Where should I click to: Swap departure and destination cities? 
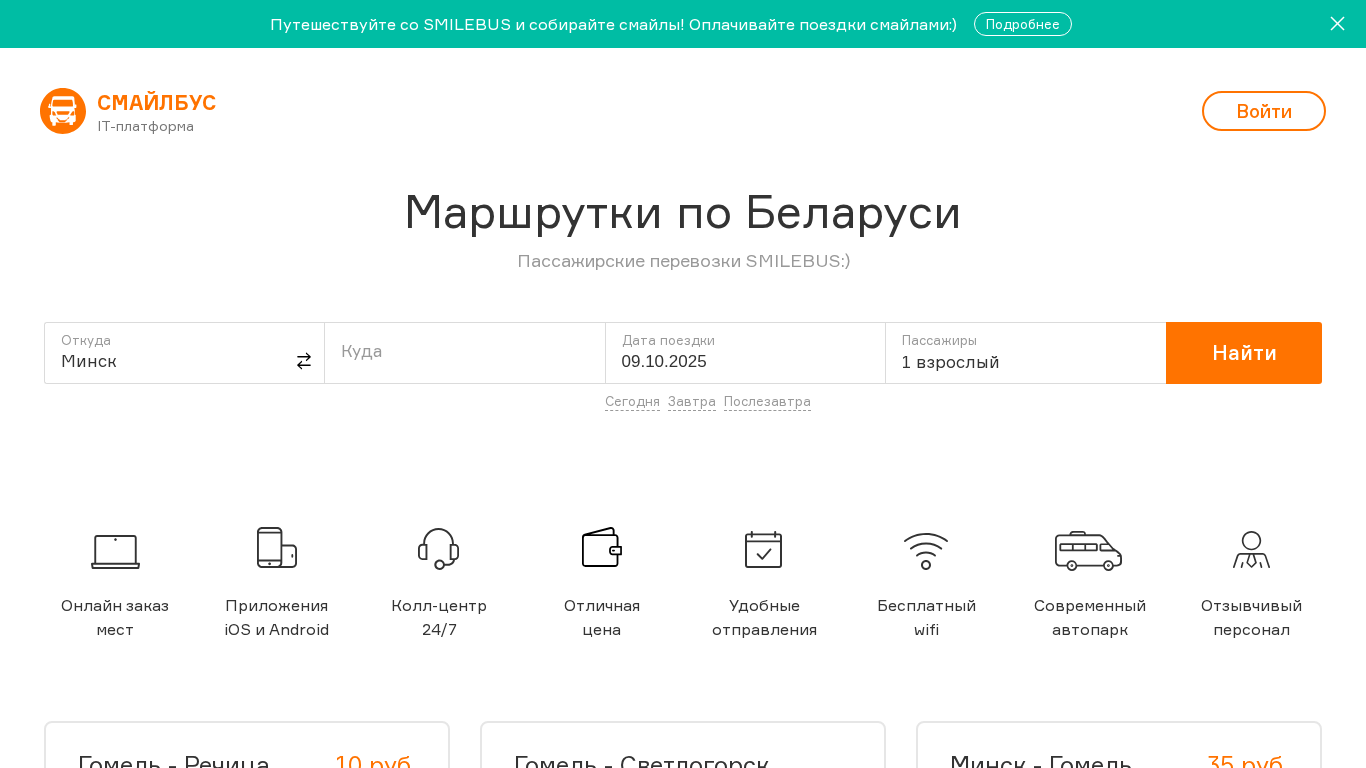click(x=304, y=361)
